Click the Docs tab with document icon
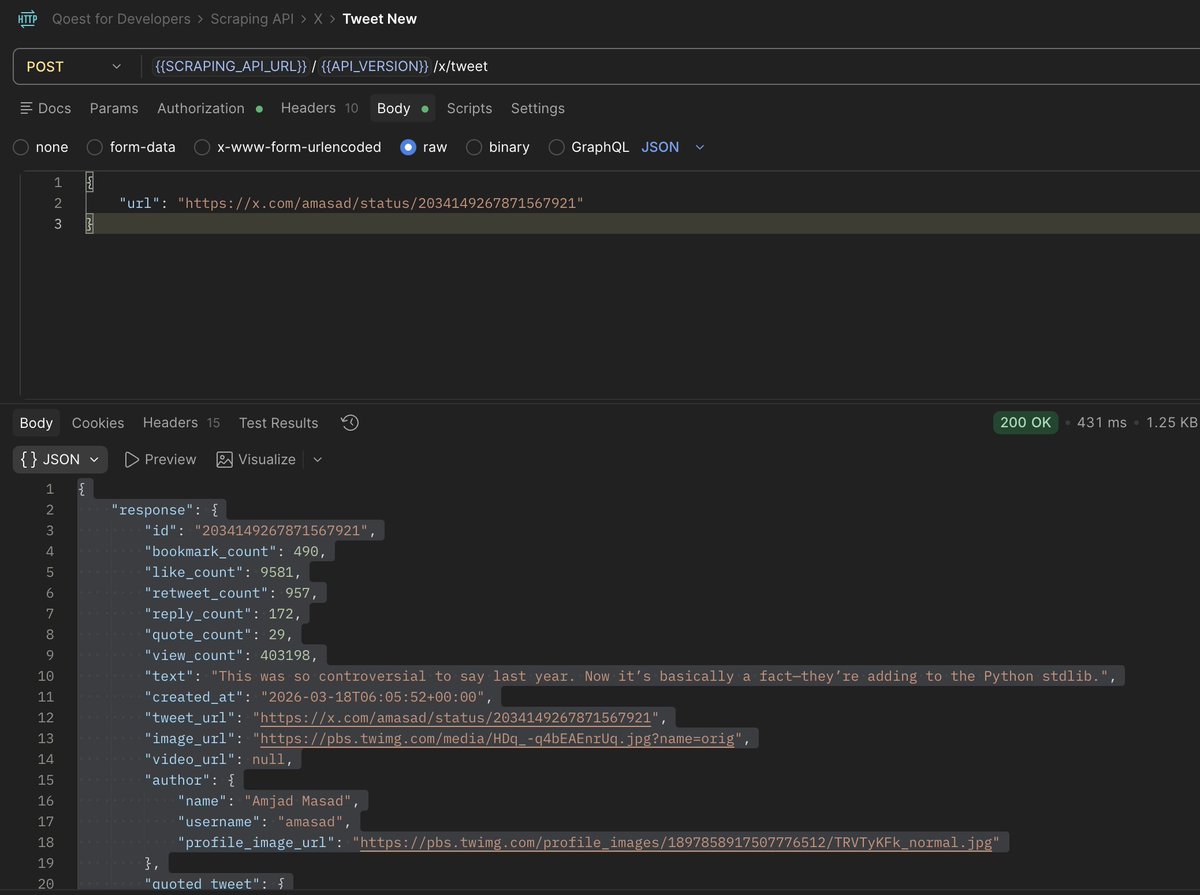1200x895 pixels. (45, 108)
